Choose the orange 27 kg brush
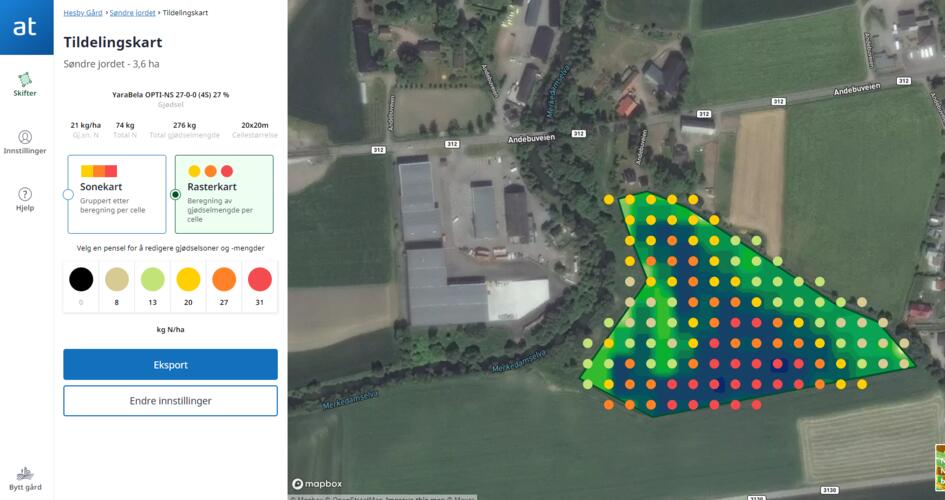945x500 pixels. (224, 279)
